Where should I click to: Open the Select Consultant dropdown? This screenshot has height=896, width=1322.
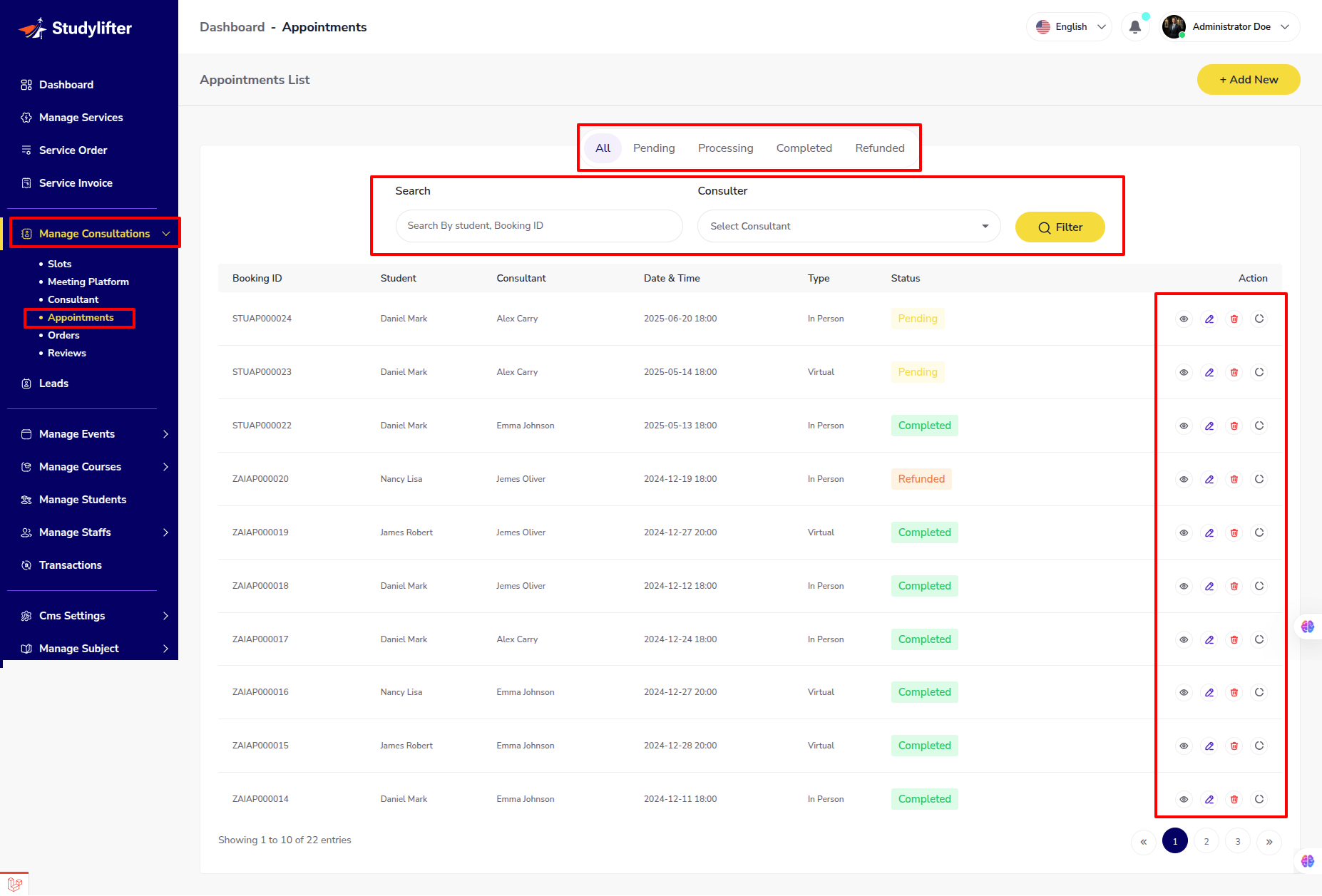point(849,226)
